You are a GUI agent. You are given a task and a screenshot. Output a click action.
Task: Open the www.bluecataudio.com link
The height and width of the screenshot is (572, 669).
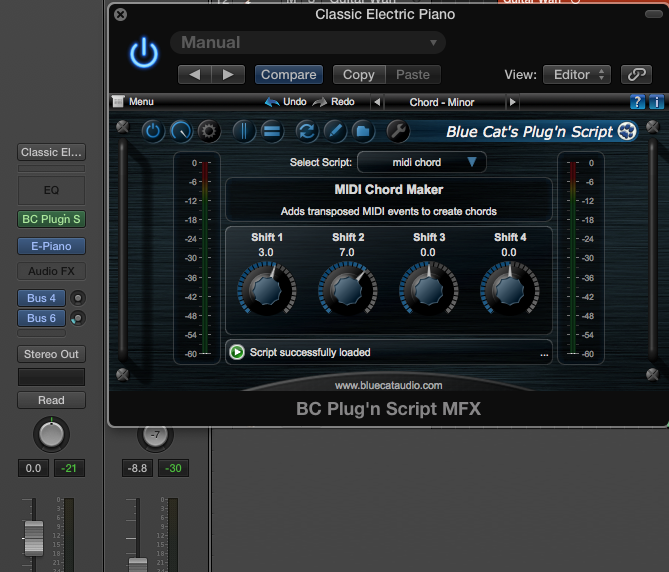(388, 386)
